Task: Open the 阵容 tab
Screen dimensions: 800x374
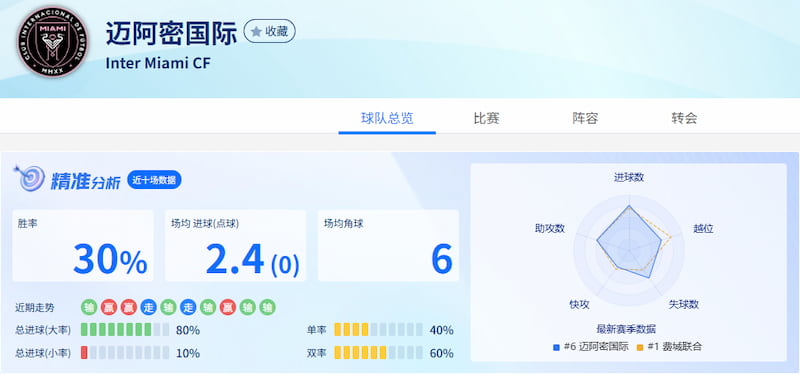Action: point(585,119)
